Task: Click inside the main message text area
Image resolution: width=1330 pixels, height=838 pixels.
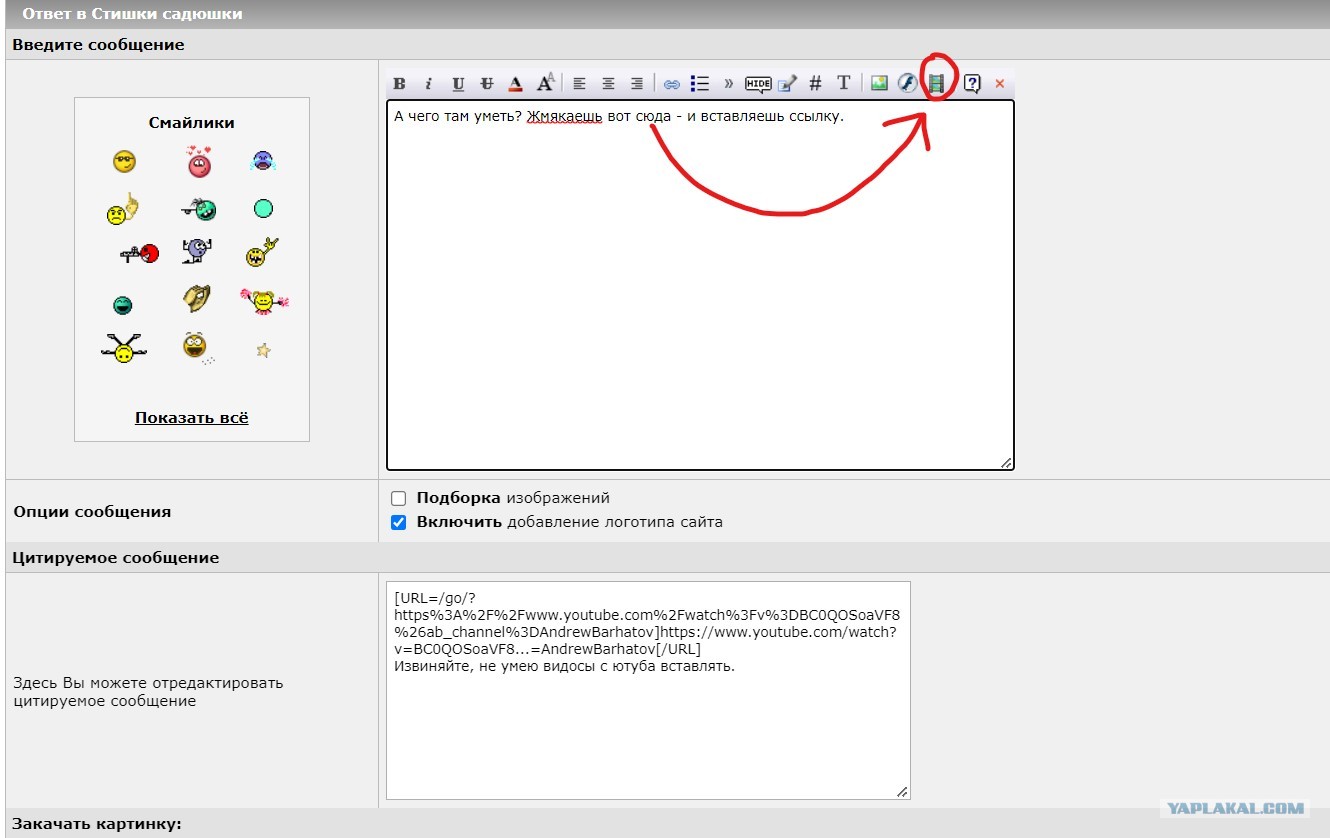Action: pos(700,285)
